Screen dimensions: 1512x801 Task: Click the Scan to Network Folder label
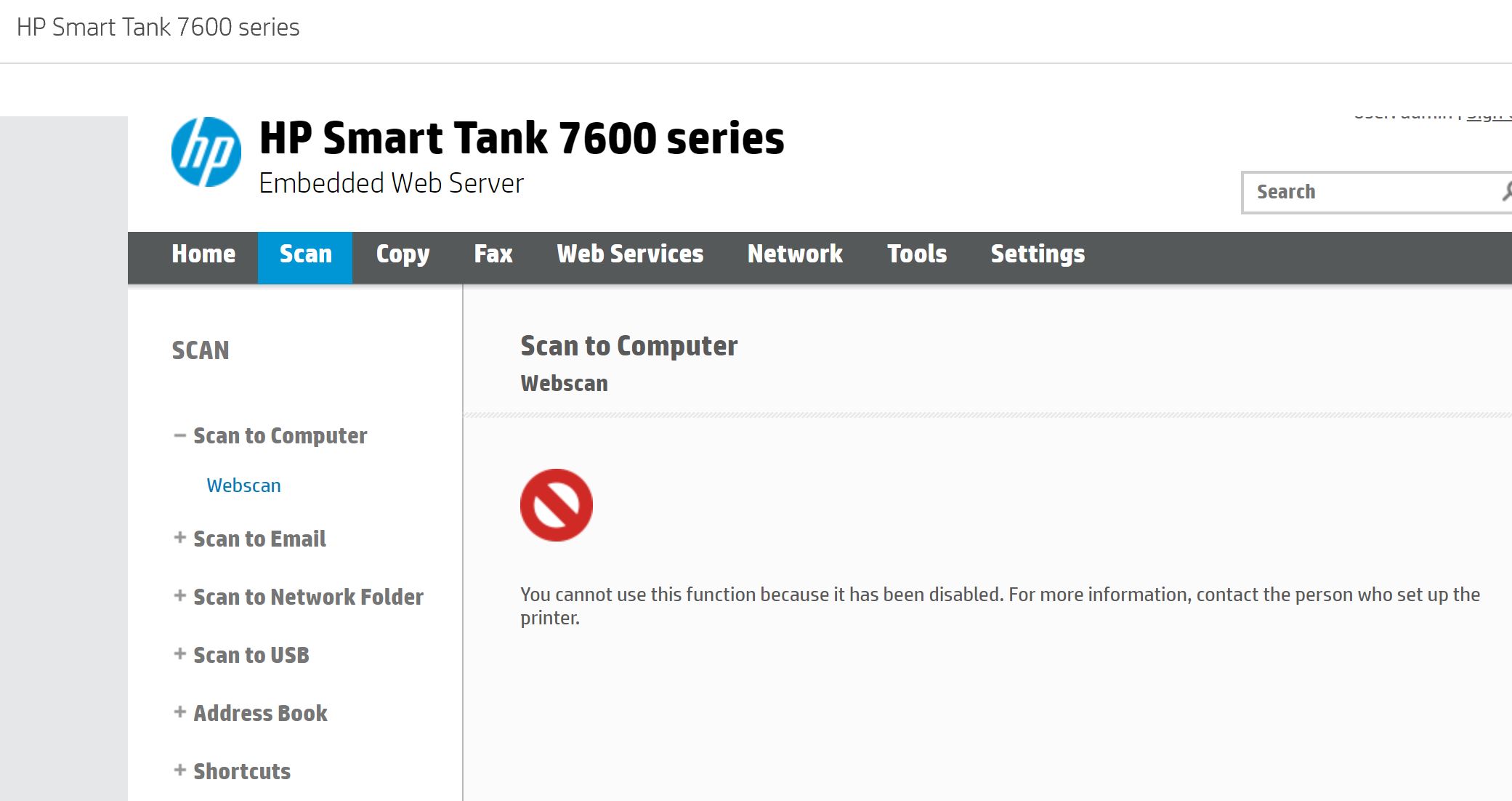tap(308, 597)
